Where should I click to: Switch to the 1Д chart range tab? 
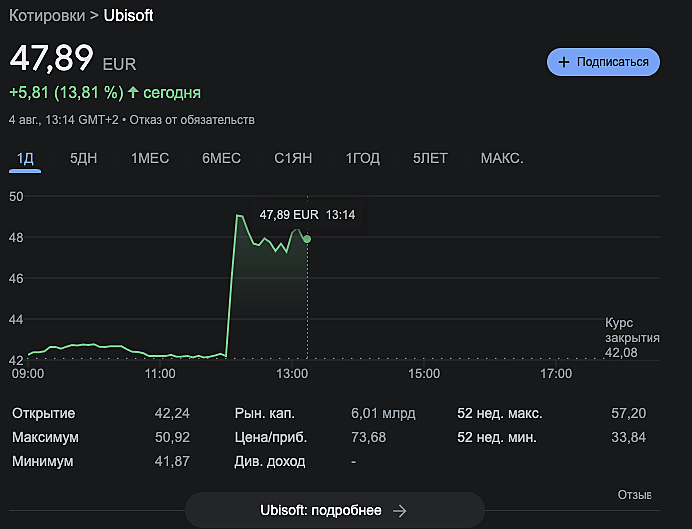pyautogui.click(x=26, y=158)
